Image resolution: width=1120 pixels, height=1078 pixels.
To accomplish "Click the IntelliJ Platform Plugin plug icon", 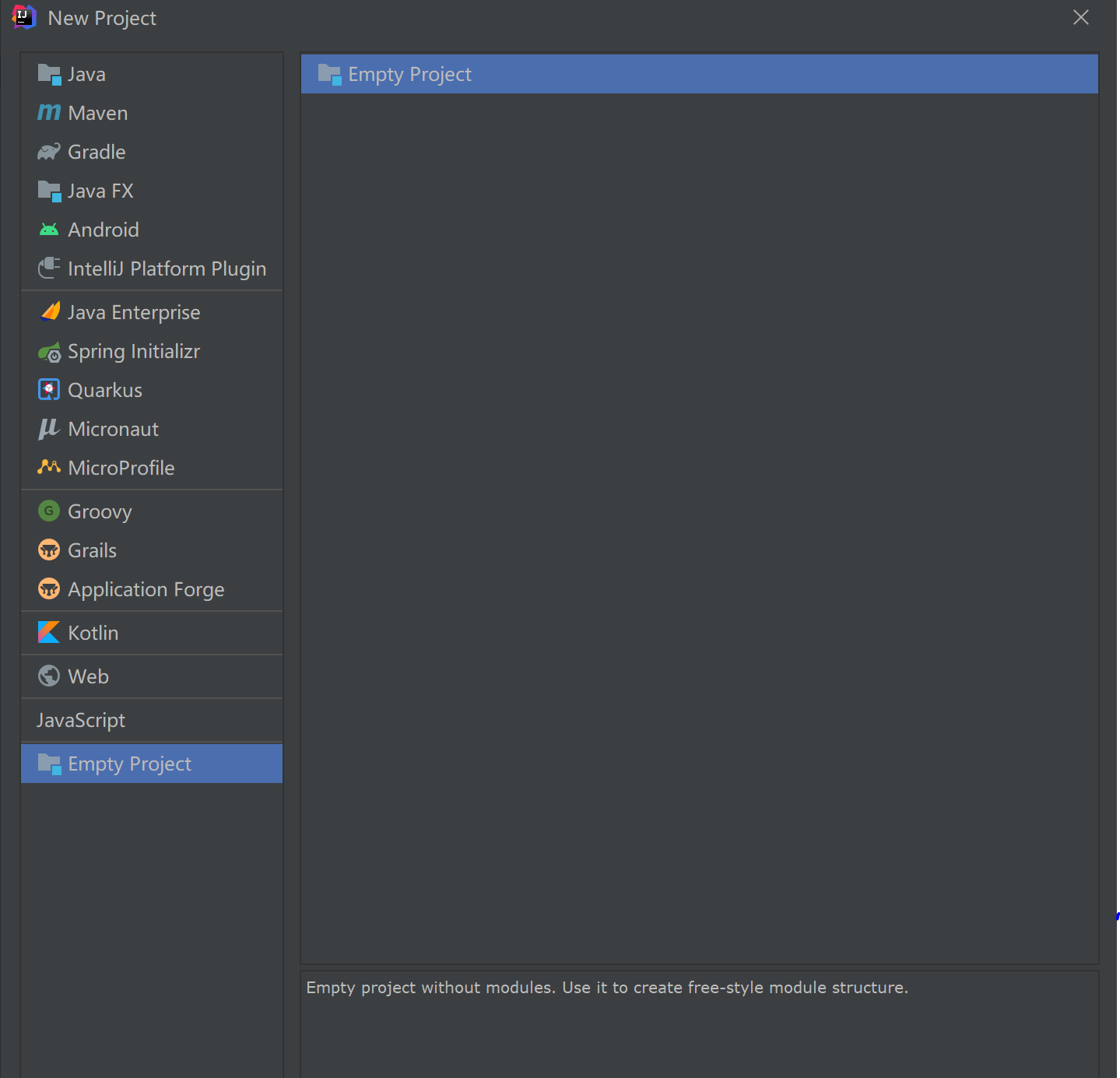I will pyautogui.click(x=49, y=269).
